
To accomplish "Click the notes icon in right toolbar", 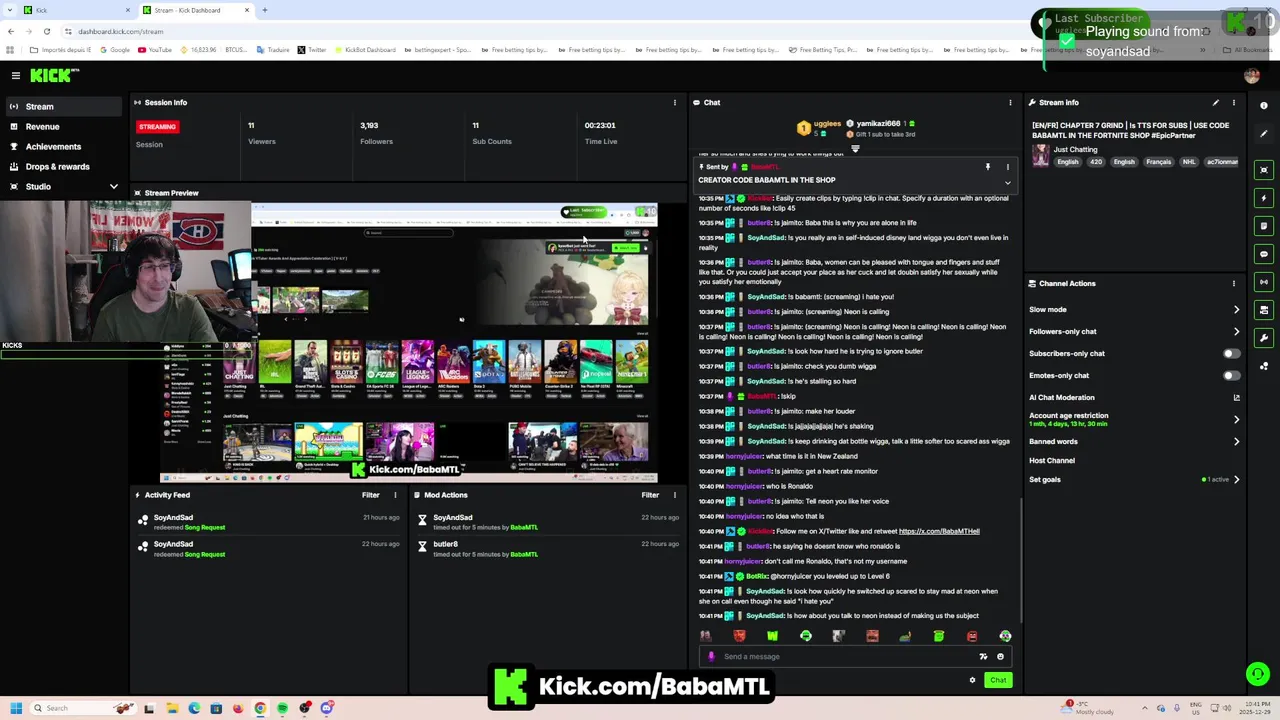I will click(x=1264, y=226).
